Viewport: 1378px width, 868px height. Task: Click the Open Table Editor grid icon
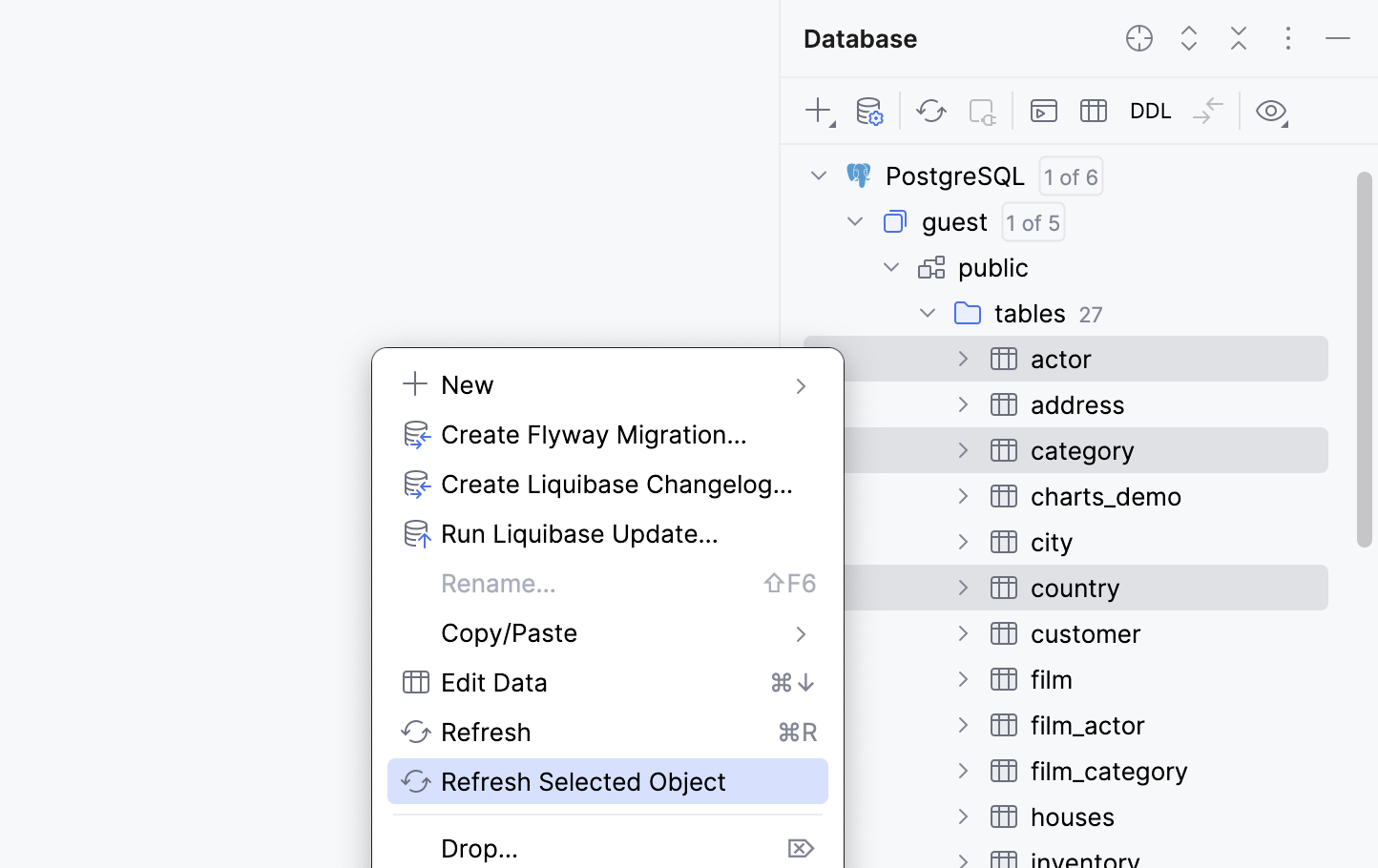coord(1094,111)
